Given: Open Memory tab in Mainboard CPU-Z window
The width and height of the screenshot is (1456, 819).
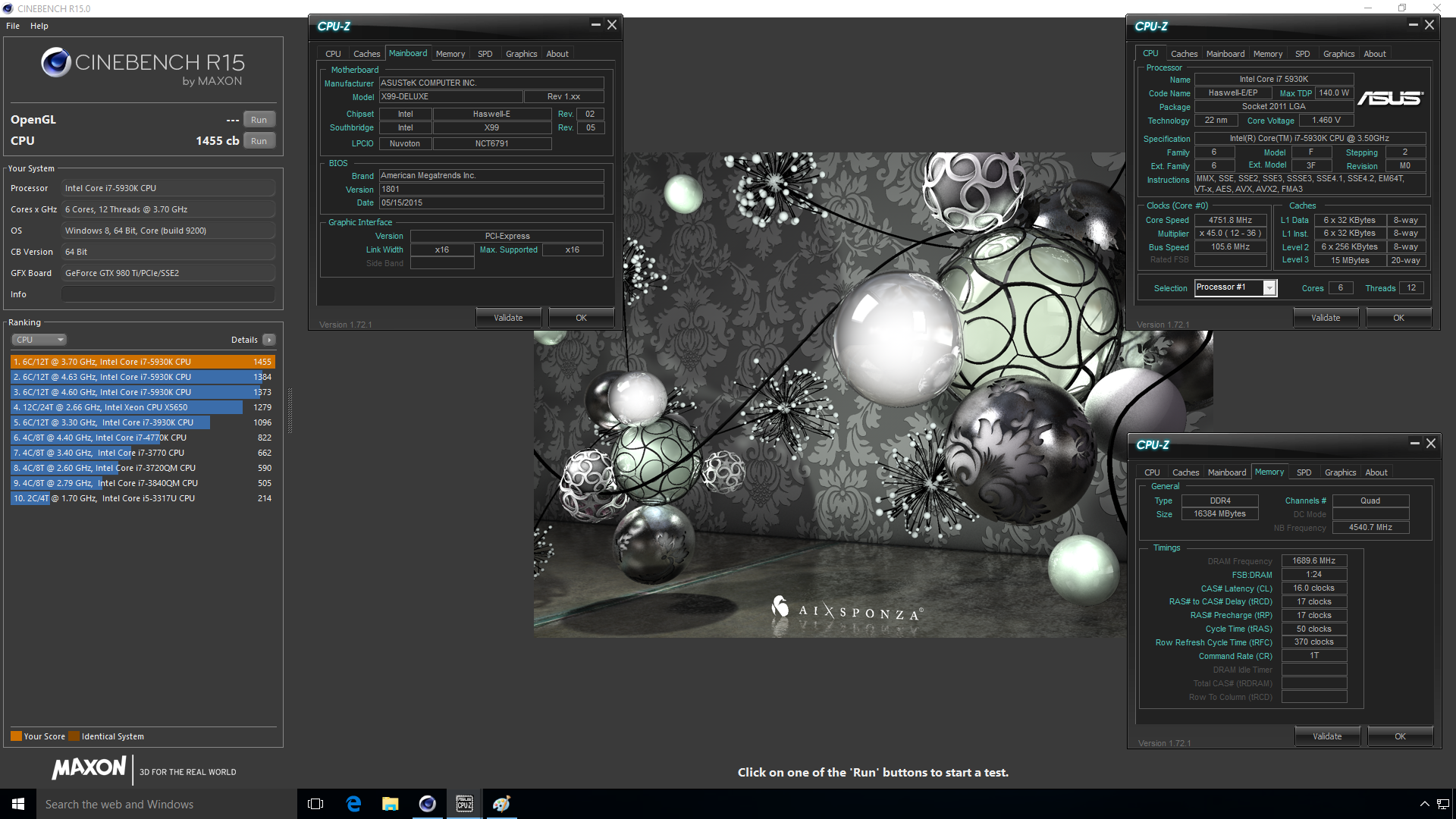Looking at the screenshot, I should coord(450,54).
